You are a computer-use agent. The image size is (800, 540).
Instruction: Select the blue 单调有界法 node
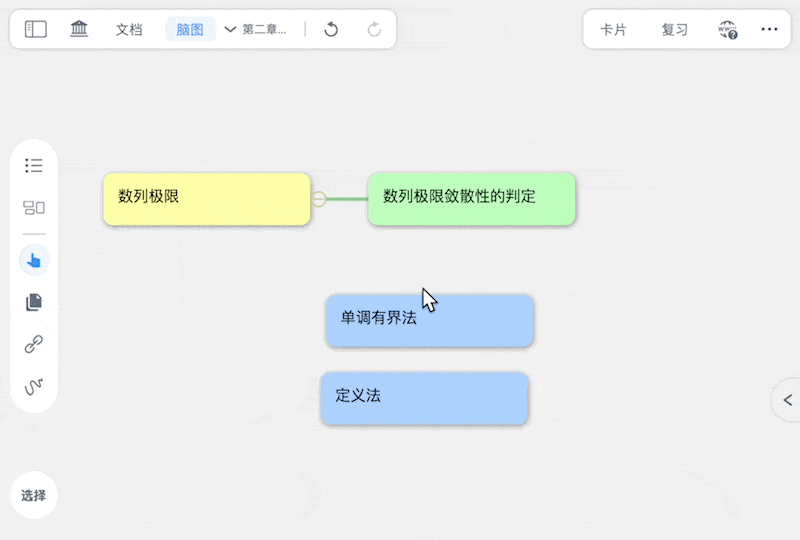coord(430,321)
